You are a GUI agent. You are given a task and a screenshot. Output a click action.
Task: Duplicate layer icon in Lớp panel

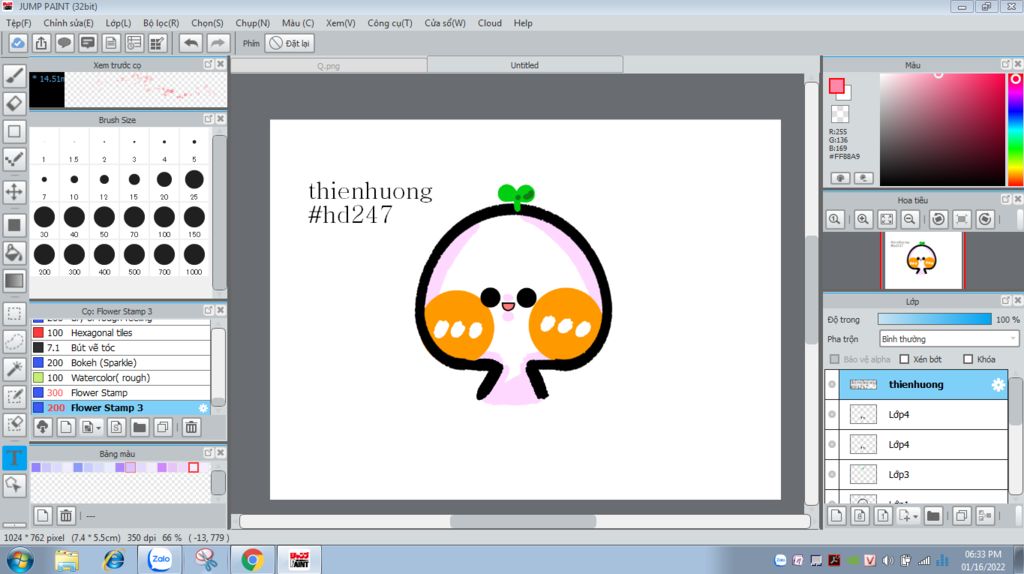(961, 516)
